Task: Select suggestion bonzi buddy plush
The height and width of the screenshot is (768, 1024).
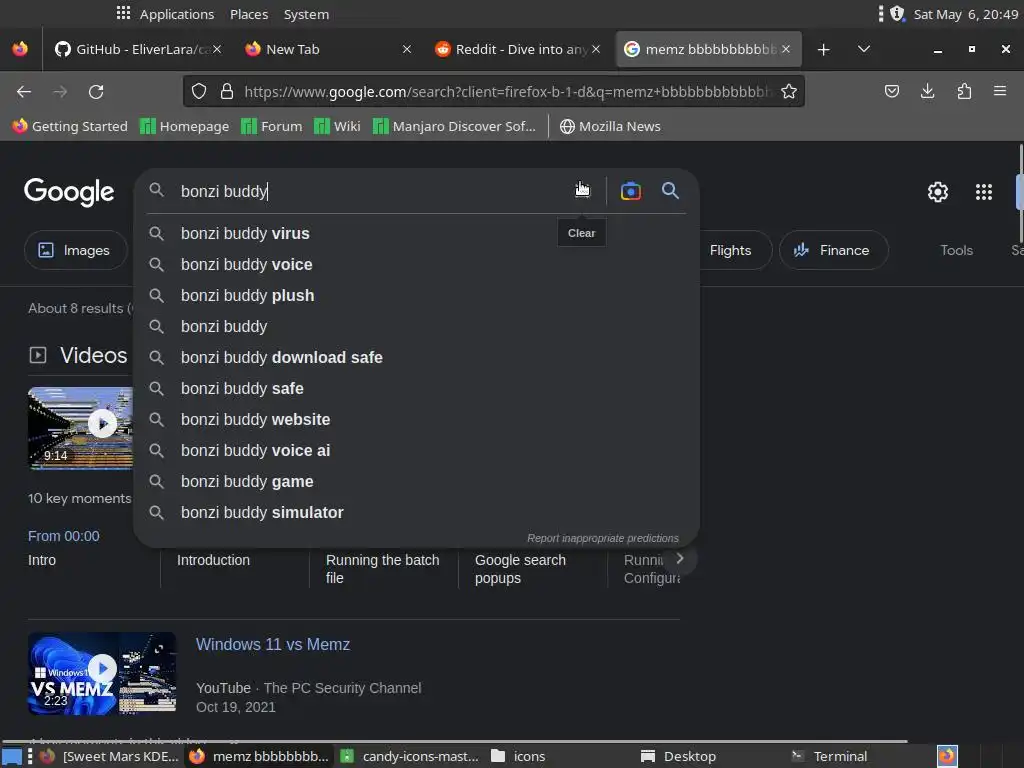Action: [x=416, y=295]
